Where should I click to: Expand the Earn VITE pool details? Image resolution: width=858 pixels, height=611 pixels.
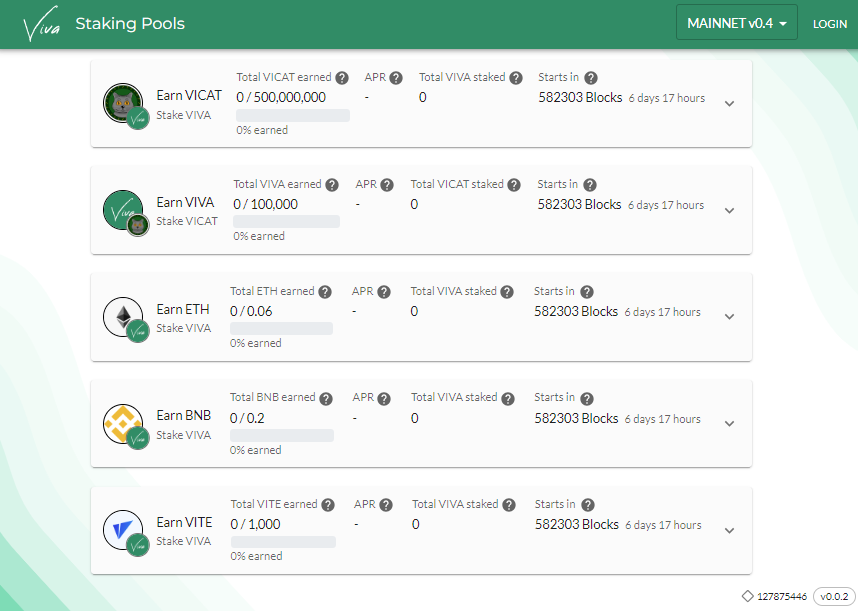click(x=729, y=530)
